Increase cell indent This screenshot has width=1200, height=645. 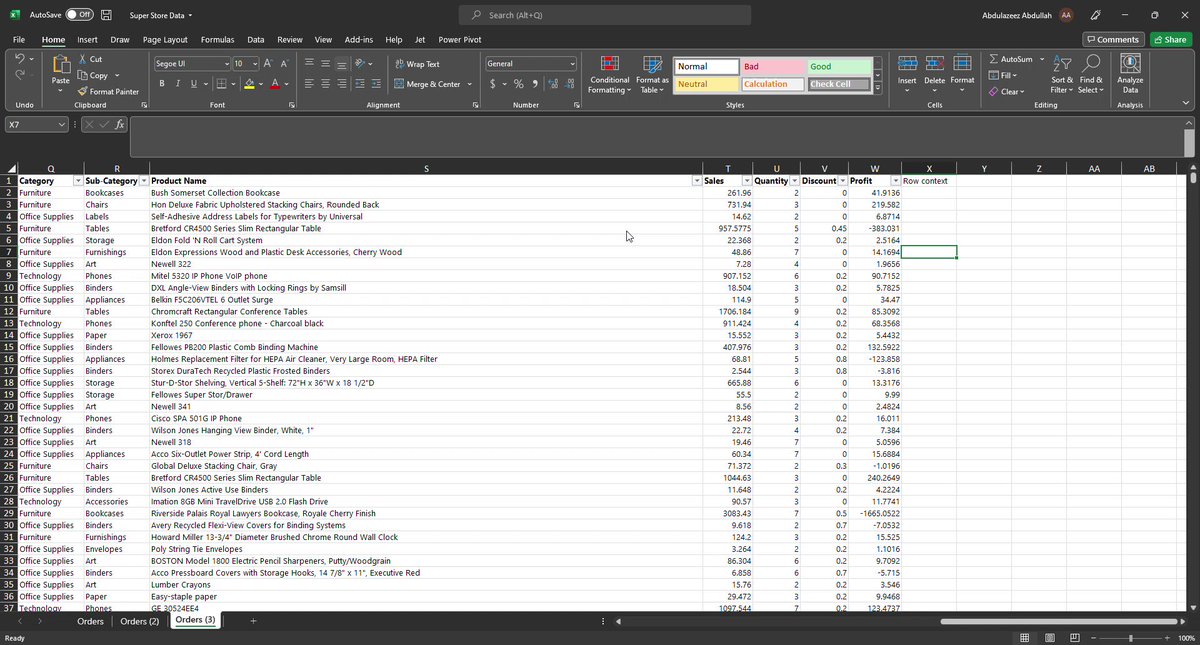pyautogui.click(x=376, y=84)
